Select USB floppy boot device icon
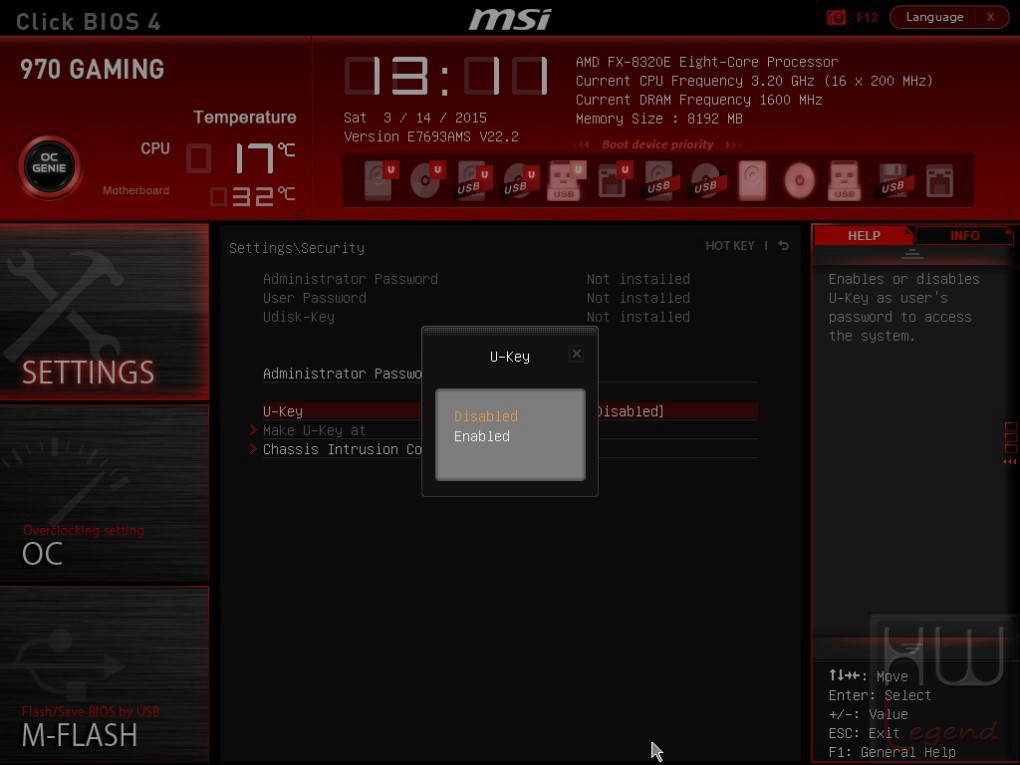The width and height of the screenshot is (1020, 765). tap(893, 180)
